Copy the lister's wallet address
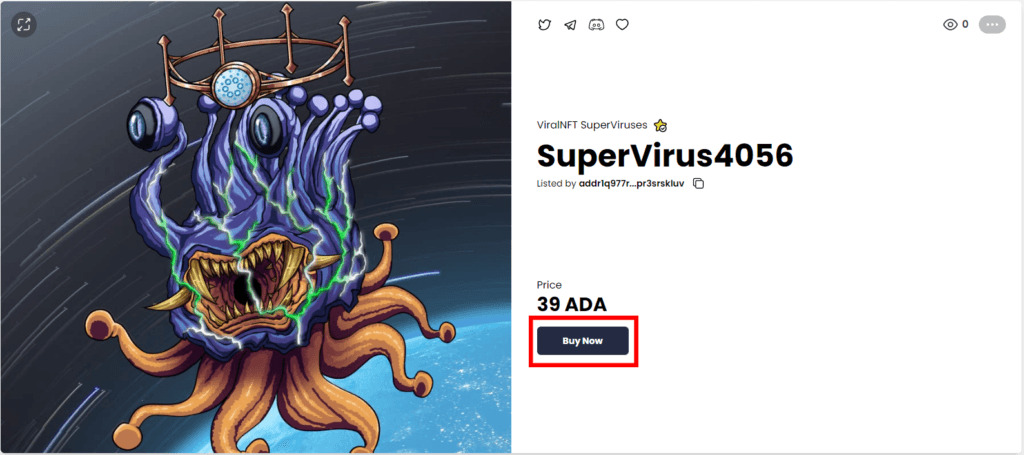Image resolution: width=1024 pixels, height=455 pixels. pos(698,183)
